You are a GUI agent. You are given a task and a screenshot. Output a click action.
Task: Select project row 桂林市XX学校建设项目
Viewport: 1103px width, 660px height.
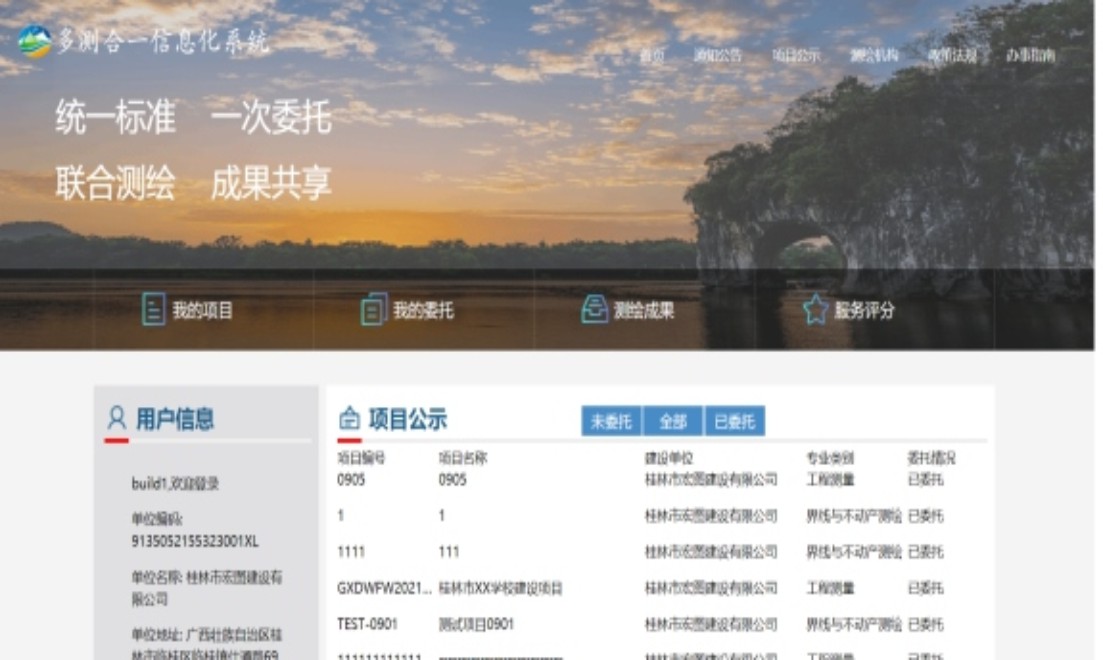point(500,588)
